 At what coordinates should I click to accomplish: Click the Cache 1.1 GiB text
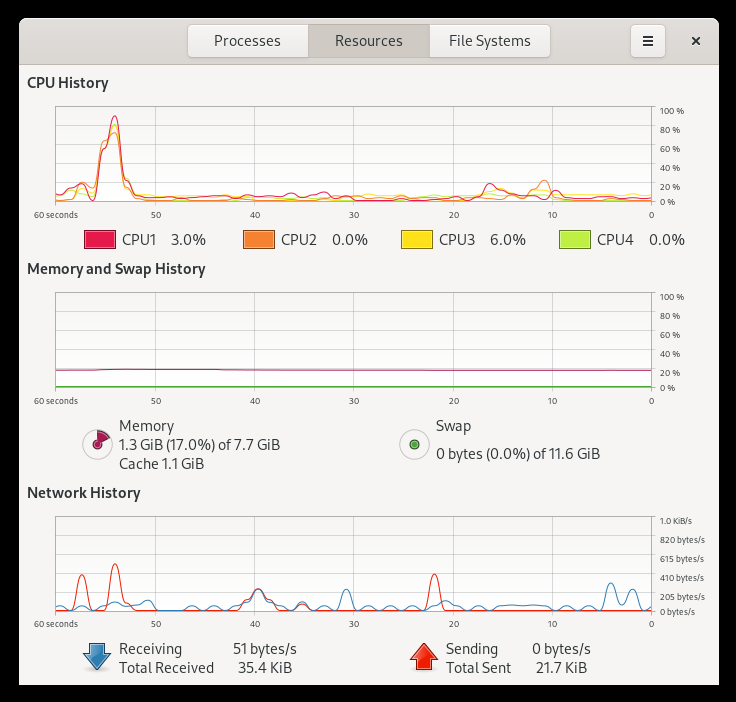click(x=161, y=464)
